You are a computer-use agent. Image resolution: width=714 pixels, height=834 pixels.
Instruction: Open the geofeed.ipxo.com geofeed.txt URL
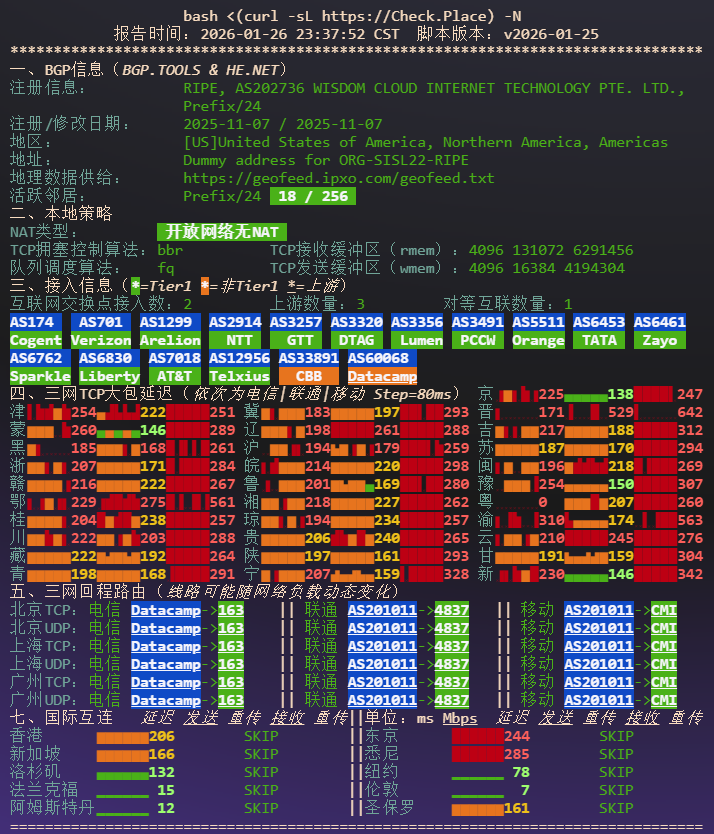pyautogui.click(x=338, y=178)
